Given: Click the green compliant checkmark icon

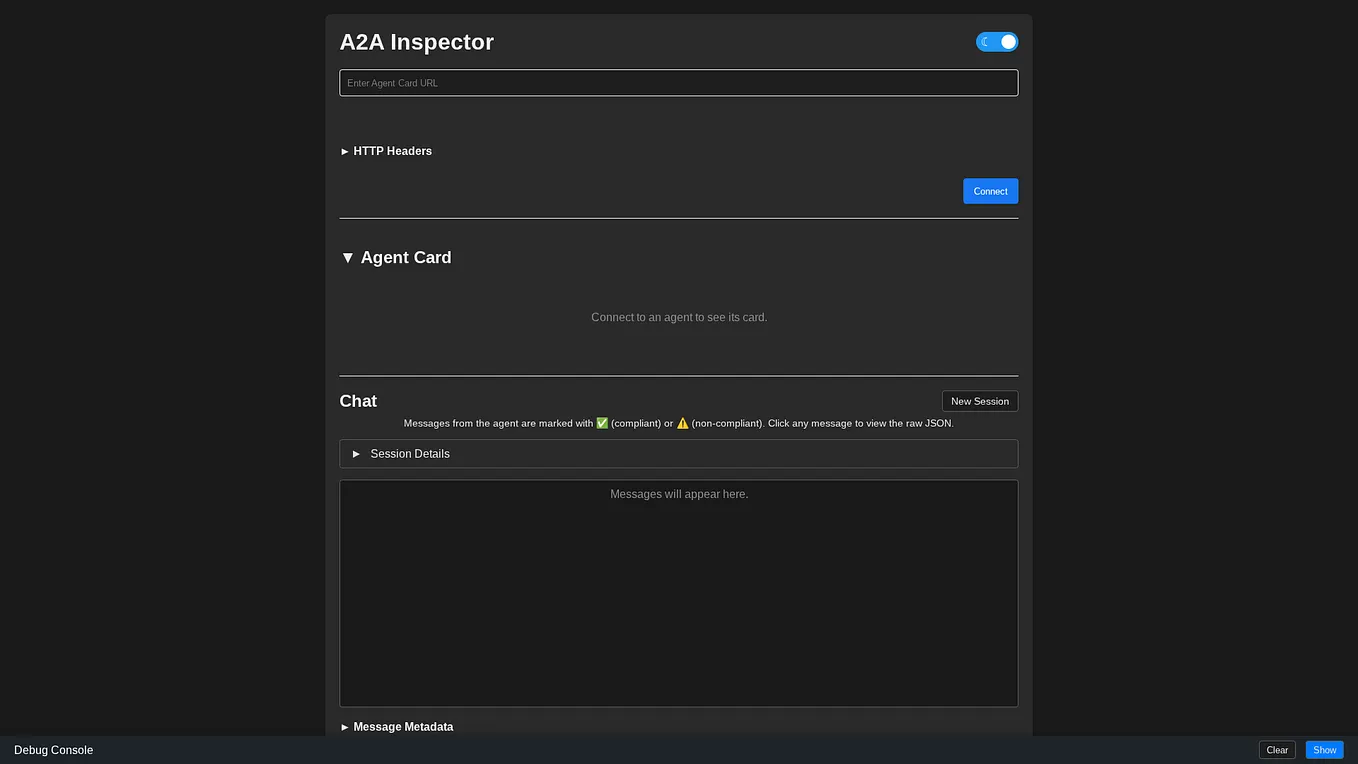Looking at the screenshot, I should pos(602,422).
